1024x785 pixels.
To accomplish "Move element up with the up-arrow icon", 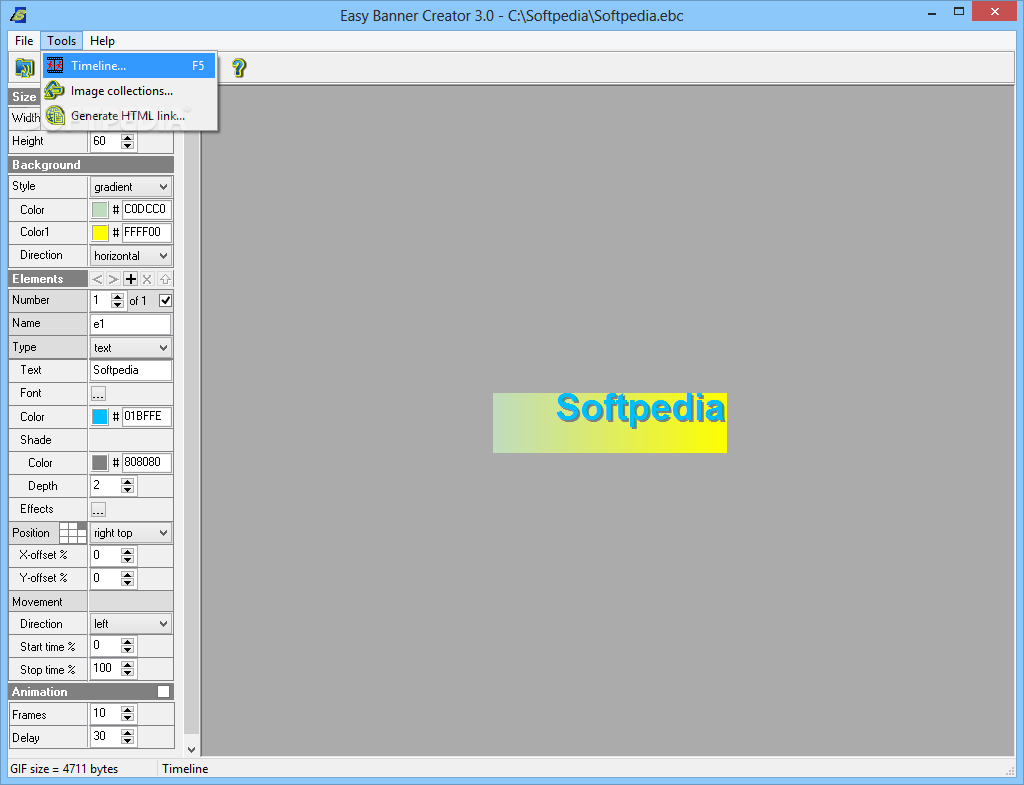I will coord(165,280).
